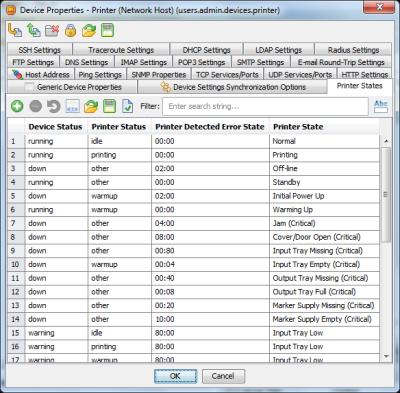400x393 pixels.
Task: Open the Traceroute Settings tab
Action: 121,50
